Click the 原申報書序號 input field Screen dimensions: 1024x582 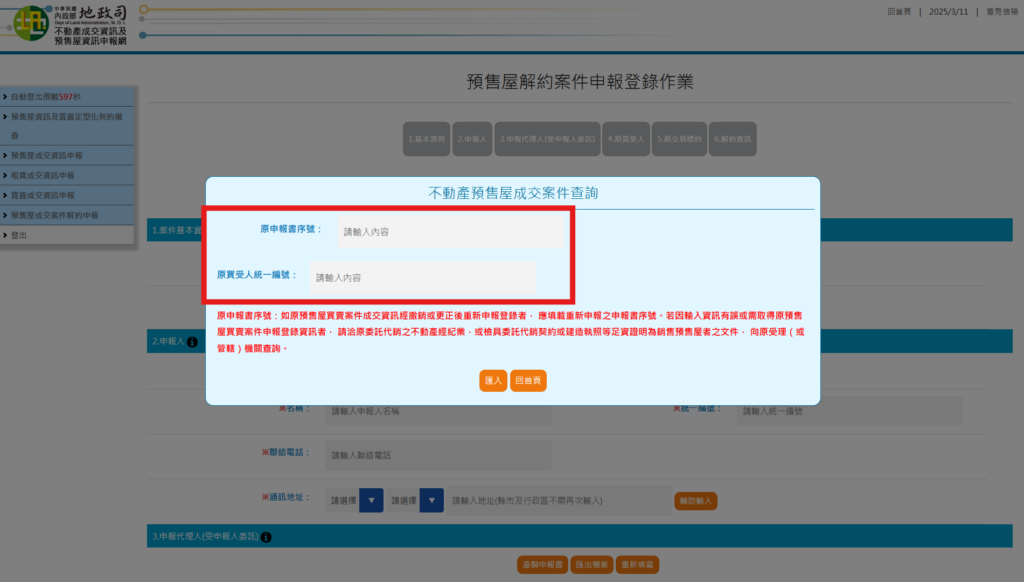click(x=451, y=231)
